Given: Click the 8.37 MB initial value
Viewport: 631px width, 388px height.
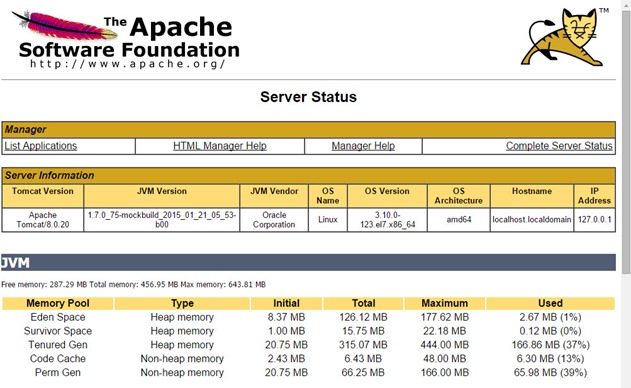Looking at the screenshot, I should (x=287, y=317).
